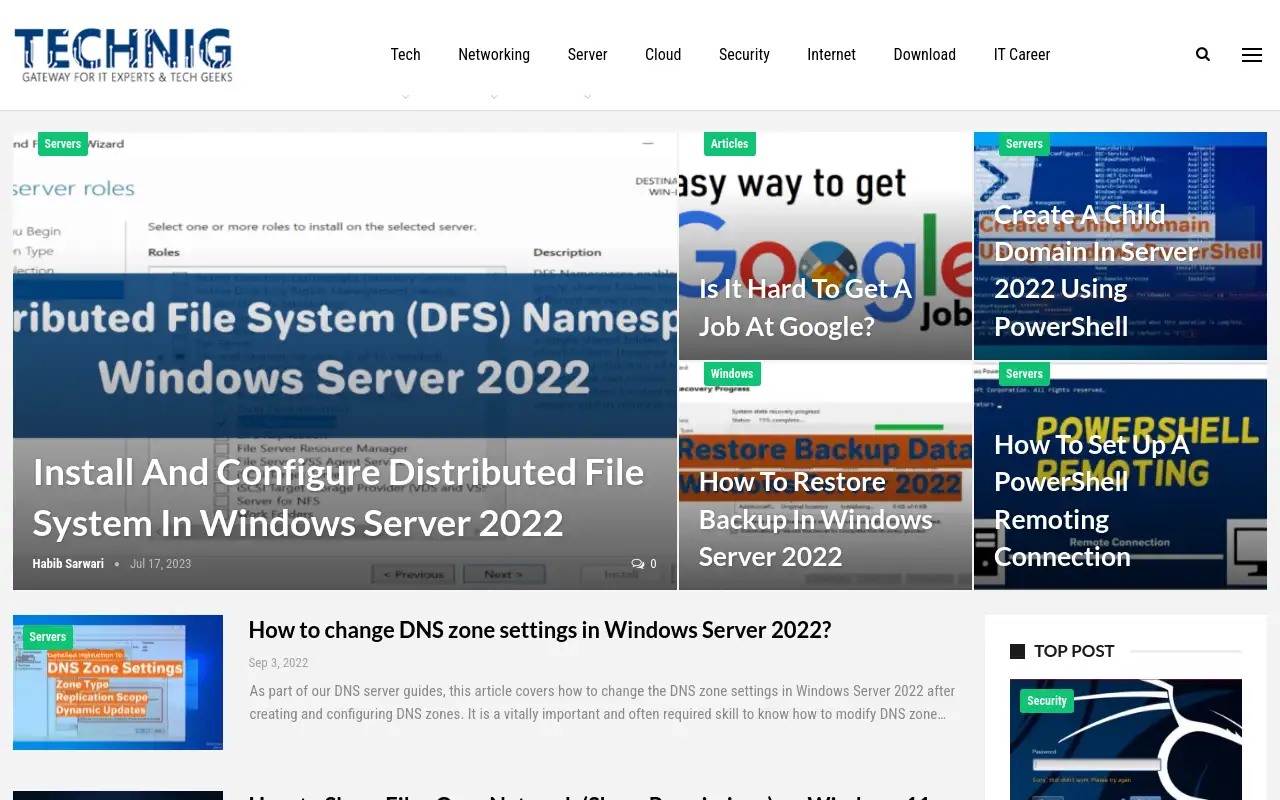Expand the Networking menu chevron
Screen dimensions: 1280x800
(x=494, y=96)
